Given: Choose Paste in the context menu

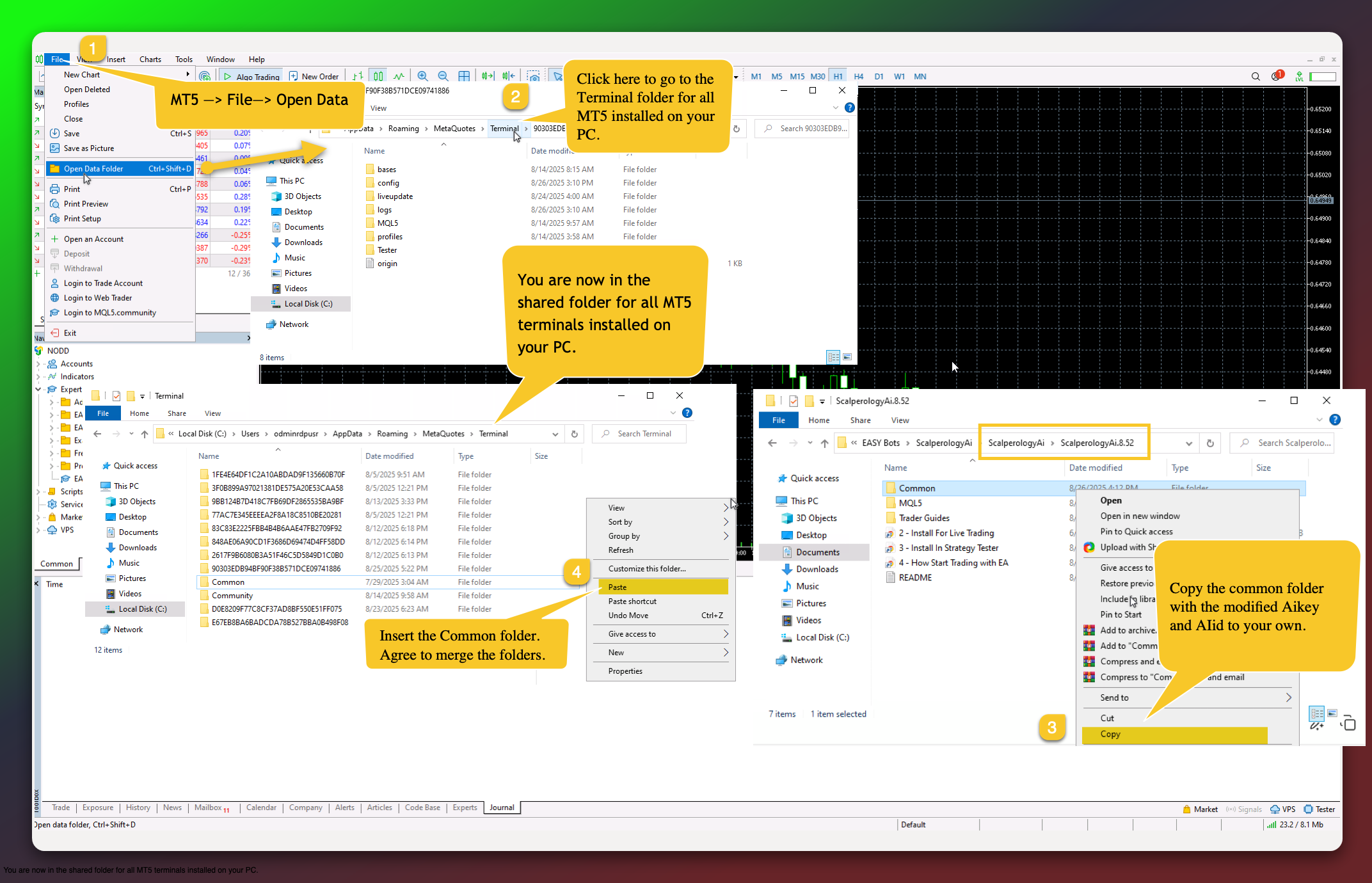Looking at the screenshot, I should pos(618,587).
